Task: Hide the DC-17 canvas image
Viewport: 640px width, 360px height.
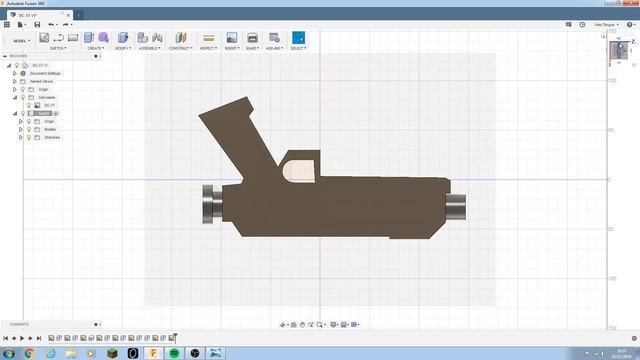Action: point(29,105)
